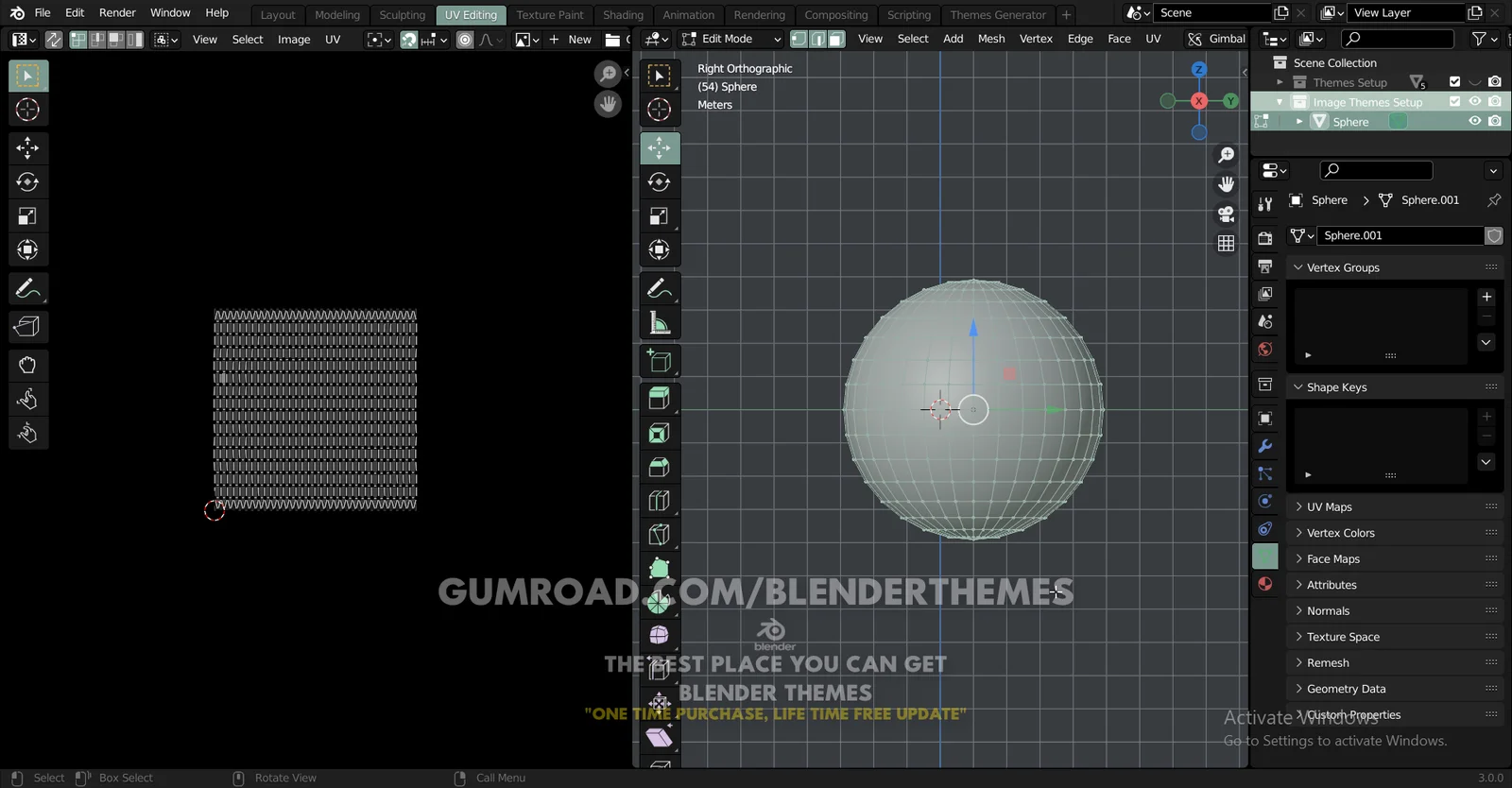Viewport: 1512px width, 788px height.
Task: Open World properties tab
Action: click(1265, 350)
